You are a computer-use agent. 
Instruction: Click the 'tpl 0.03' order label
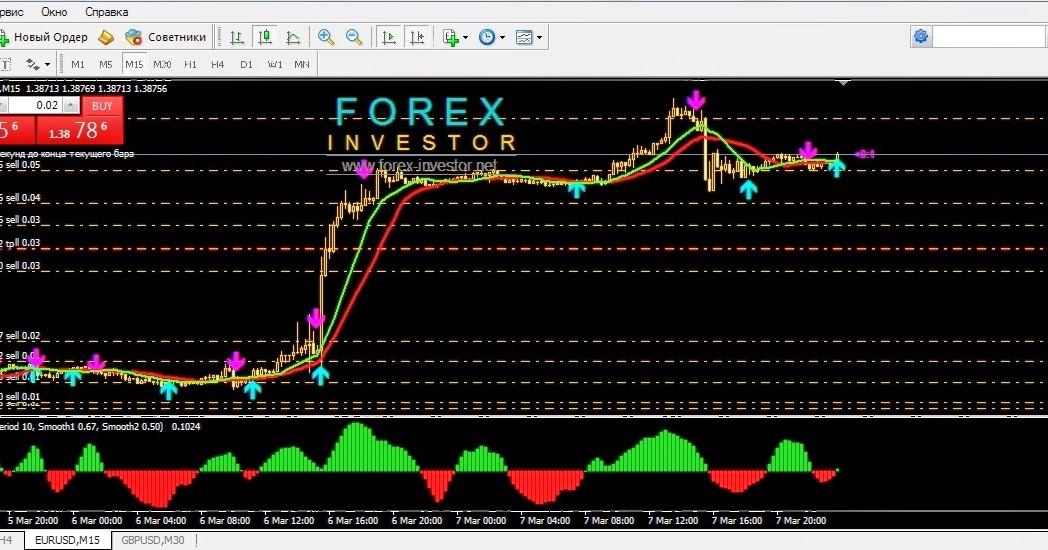click(23, 243)
